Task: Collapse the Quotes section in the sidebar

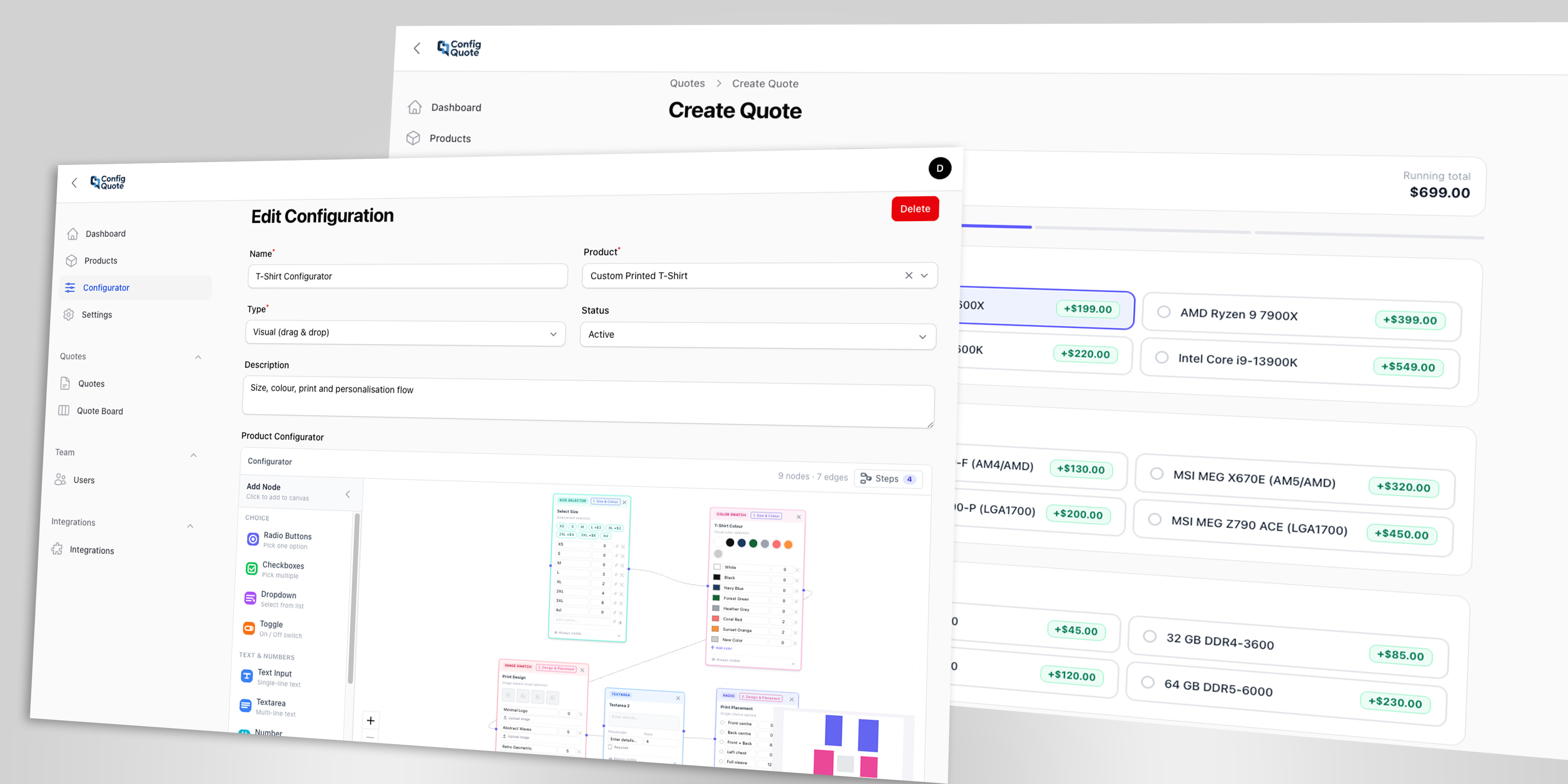Action: click(x=198, y=357)
